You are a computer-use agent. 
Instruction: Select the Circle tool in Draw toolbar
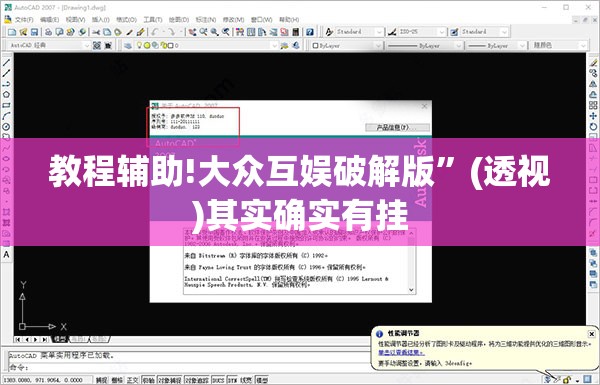point(7,127)
